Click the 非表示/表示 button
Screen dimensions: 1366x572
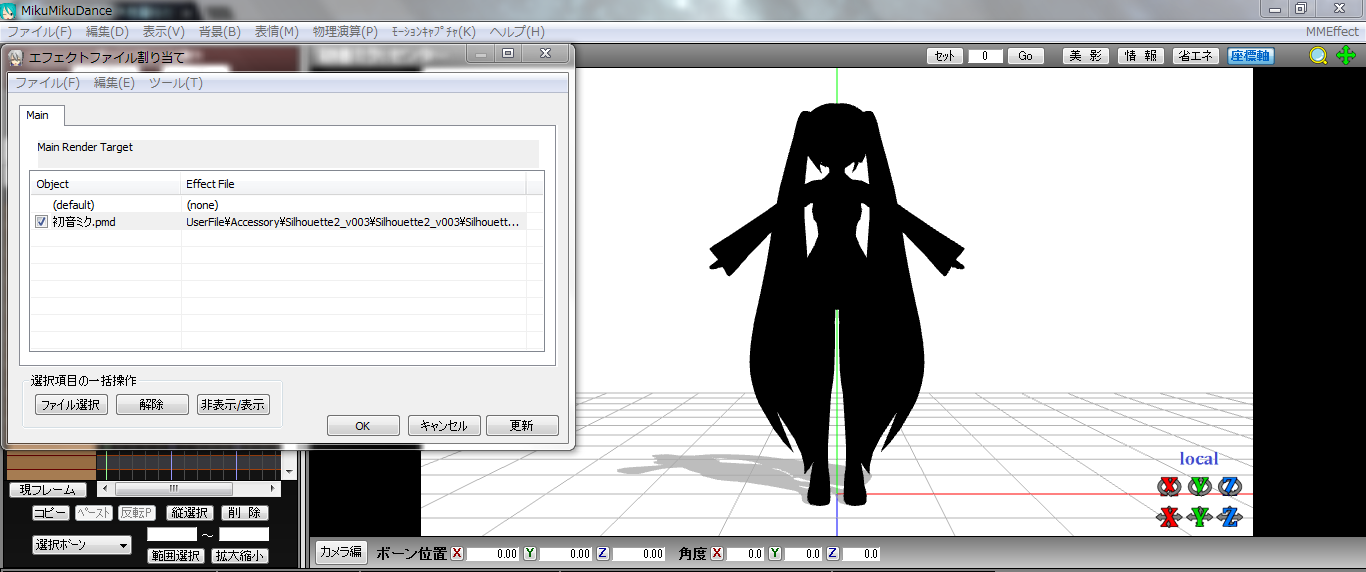[233, 405]
